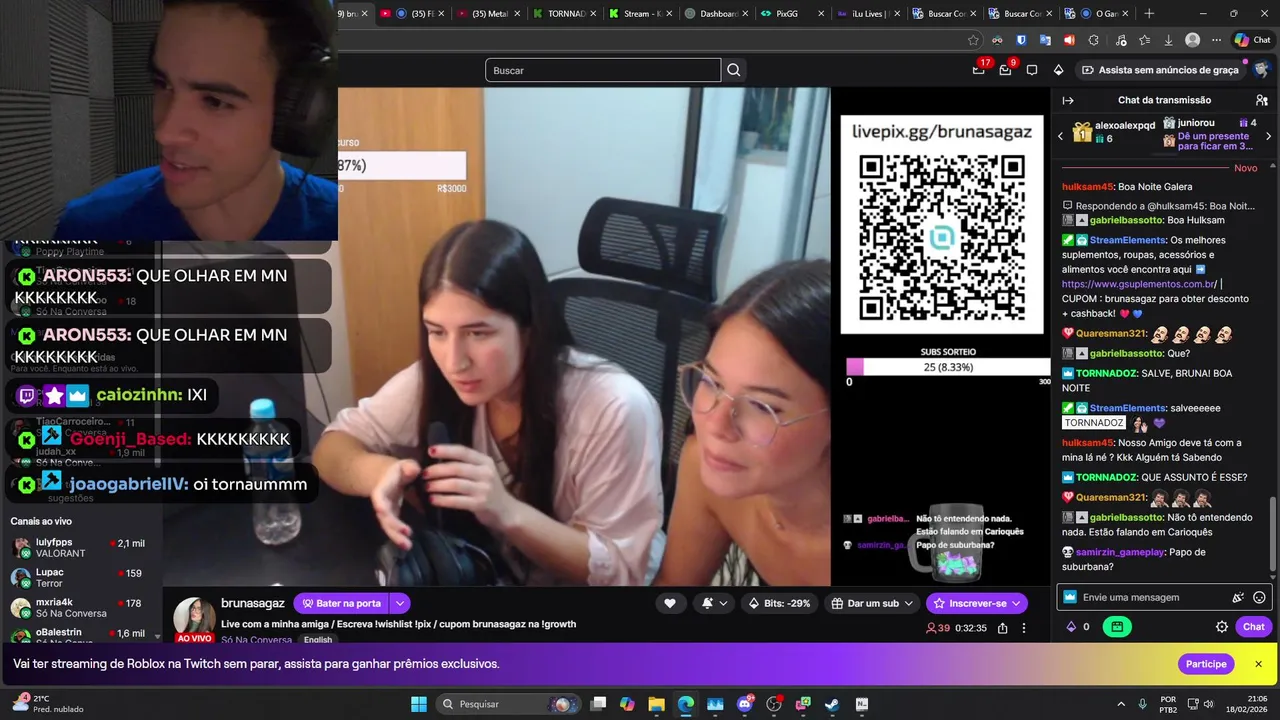Show previous gift leaderboard entry arrow

(1061, 135)
